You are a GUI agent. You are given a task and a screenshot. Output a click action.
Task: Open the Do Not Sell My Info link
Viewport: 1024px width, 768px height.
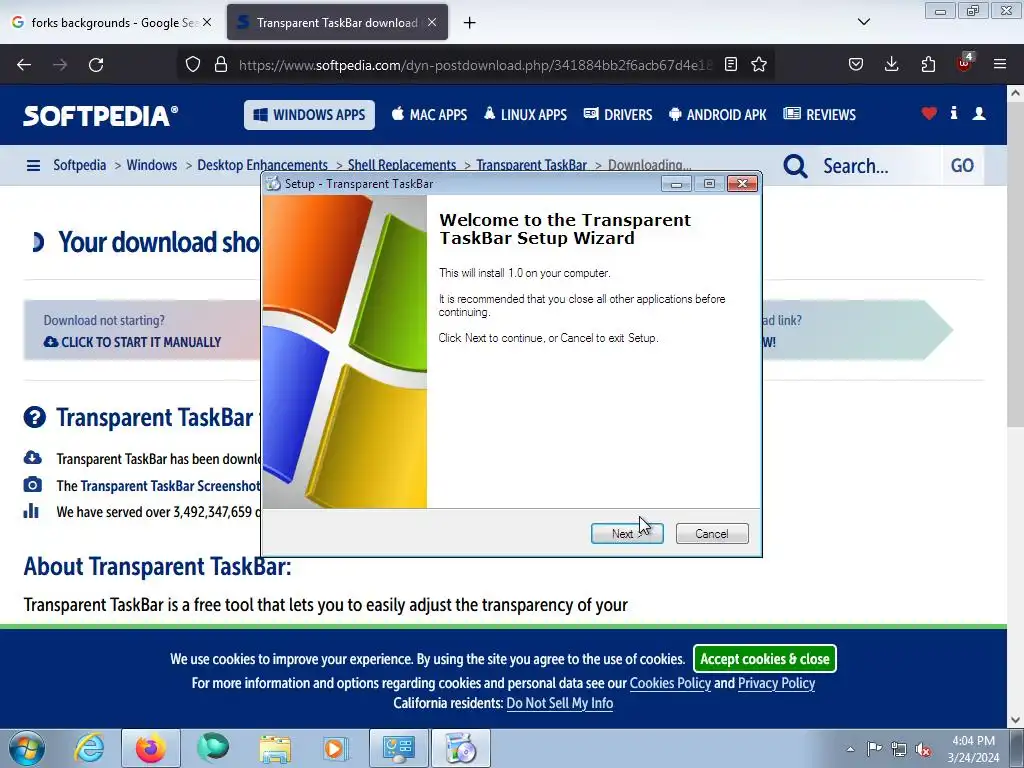(x=560, y=703)
